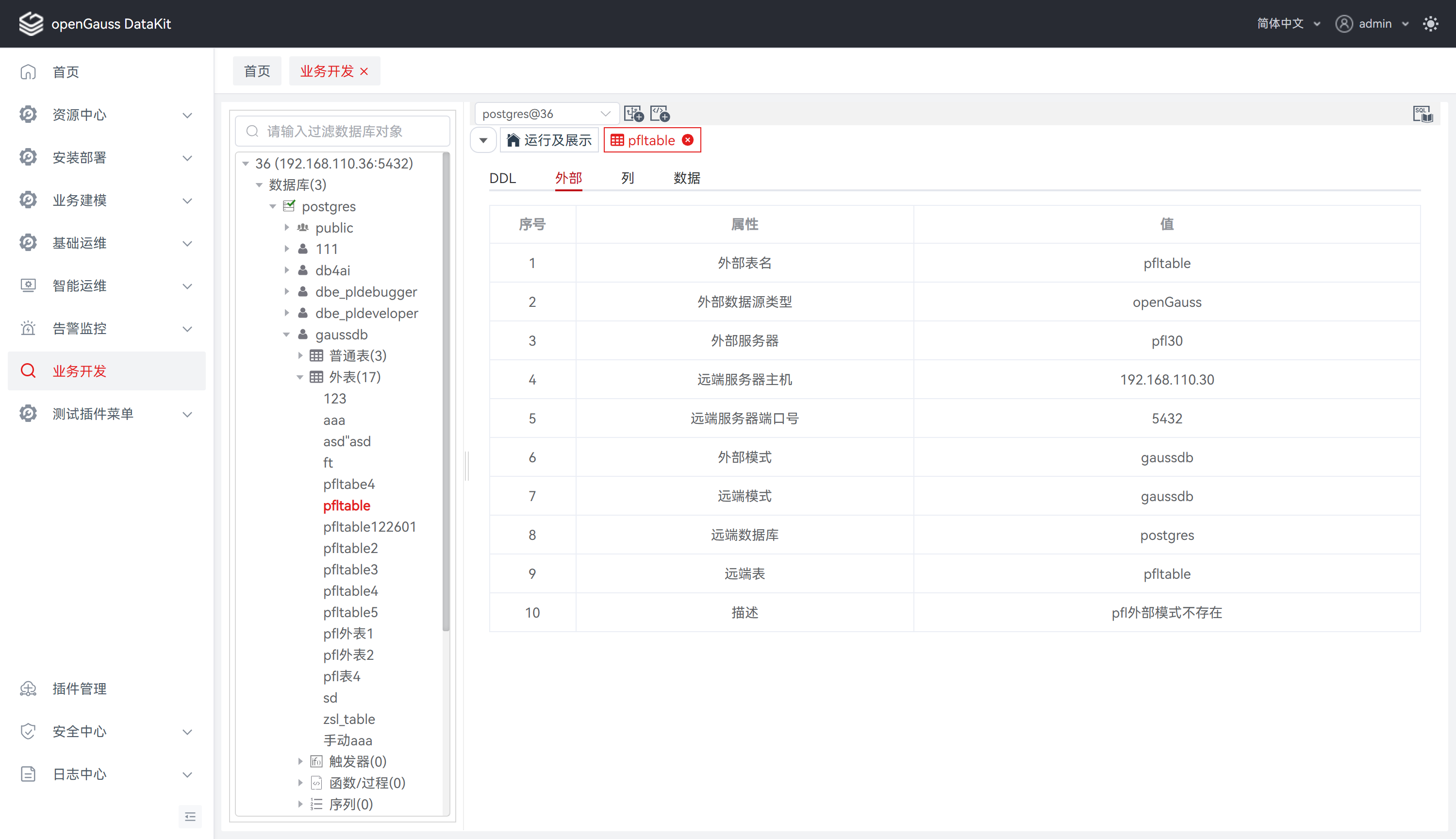
Task: Expand the 安装部署 menu chevron
Action: pos(187,158)
